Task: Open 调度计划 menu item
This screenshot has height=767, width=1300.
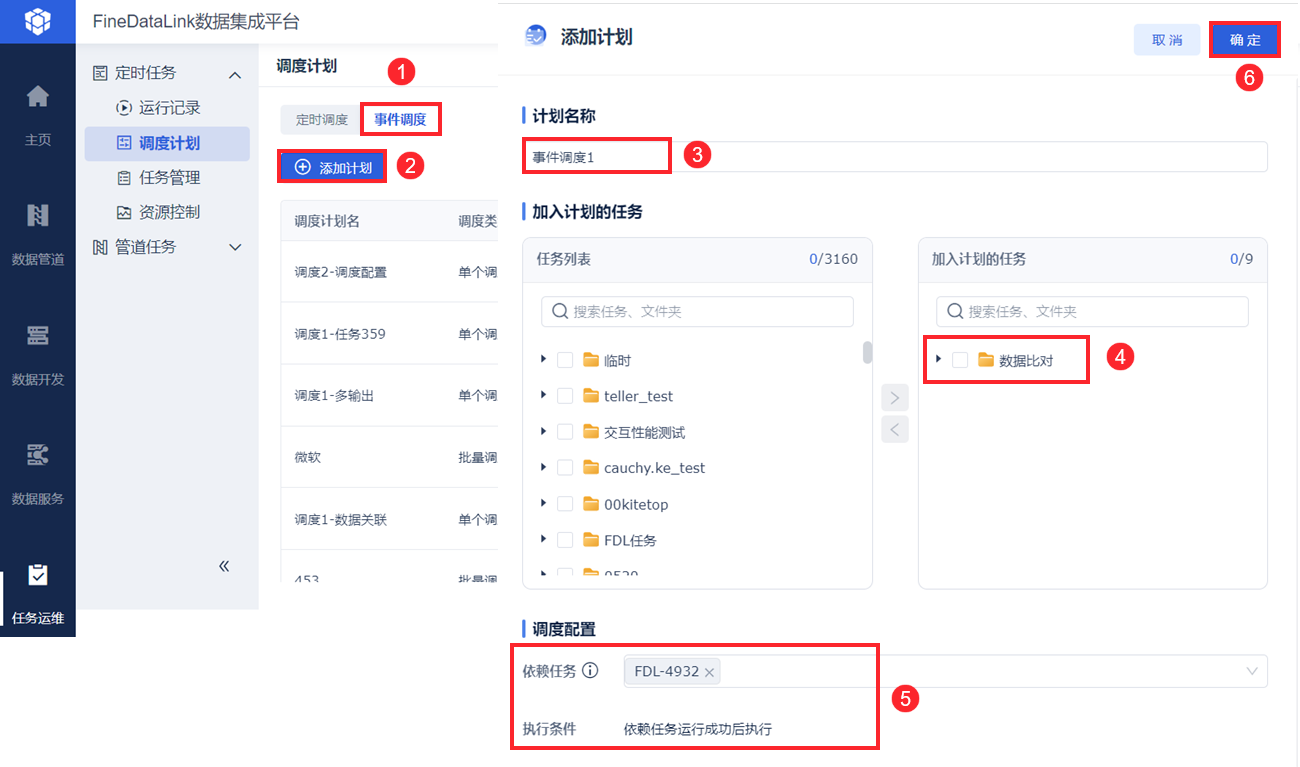Action: point(167,143)
